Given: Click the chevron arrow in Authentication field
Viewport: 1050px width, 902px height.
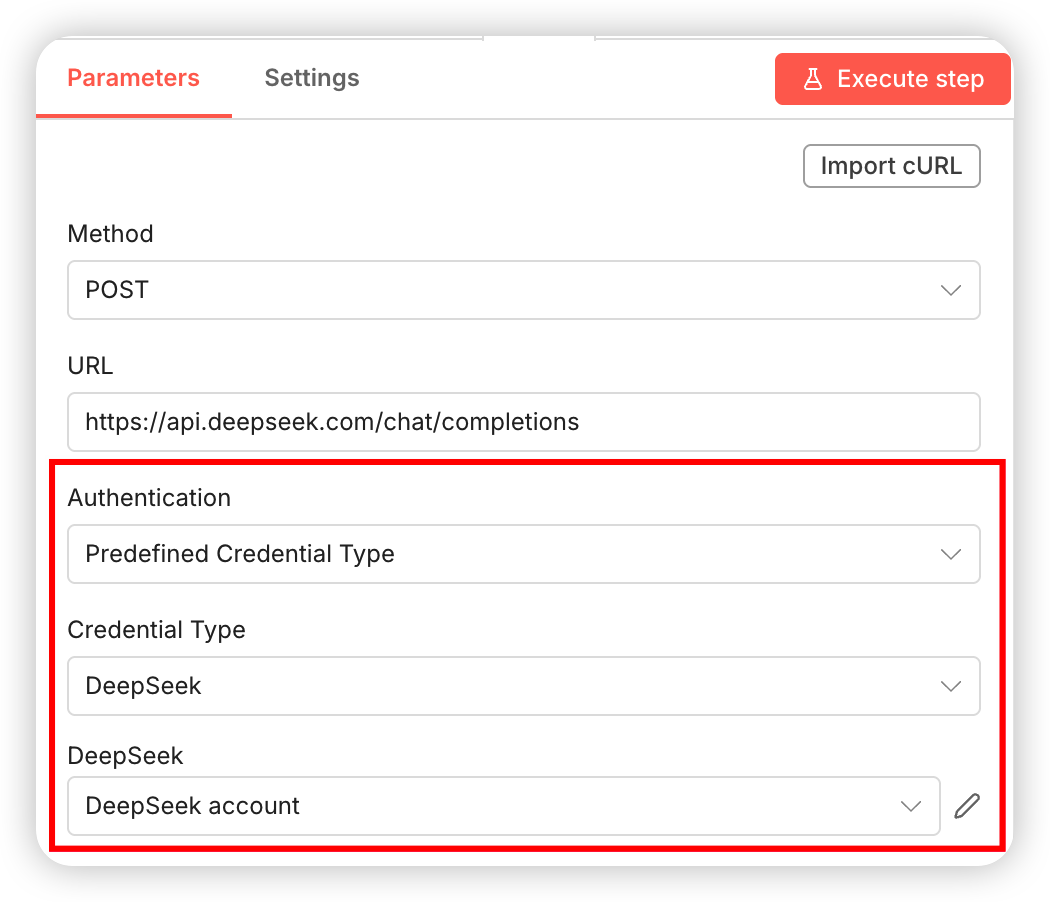Looking at the screenshot, I should 951,554.
